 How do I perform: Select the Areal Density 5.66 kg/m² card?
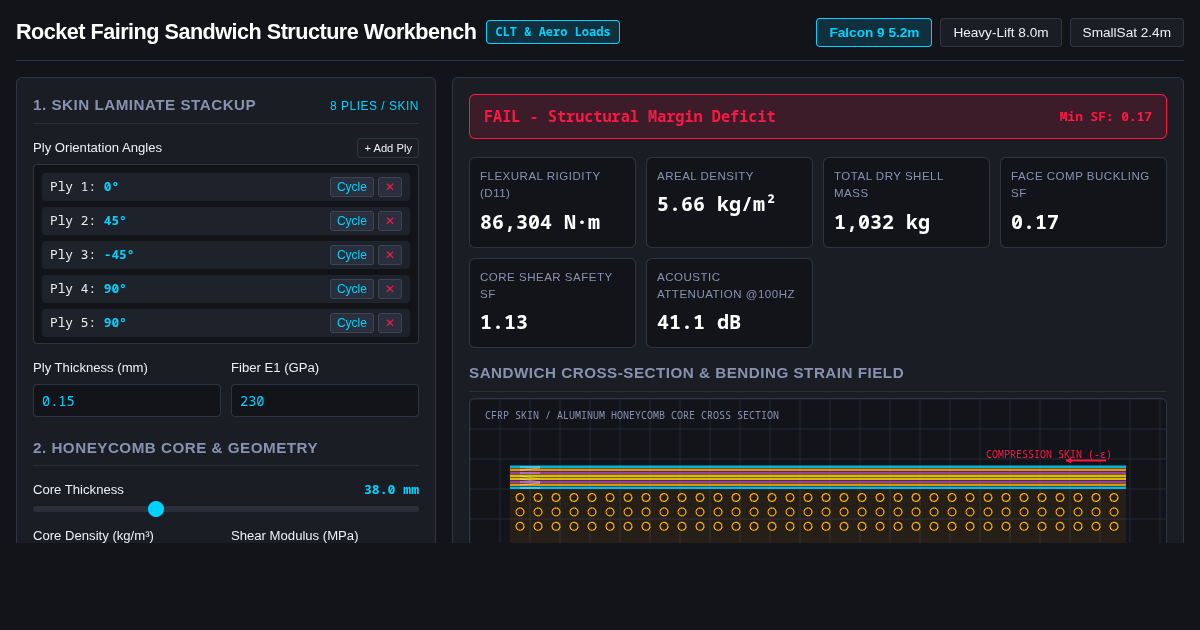coord(729,202)
